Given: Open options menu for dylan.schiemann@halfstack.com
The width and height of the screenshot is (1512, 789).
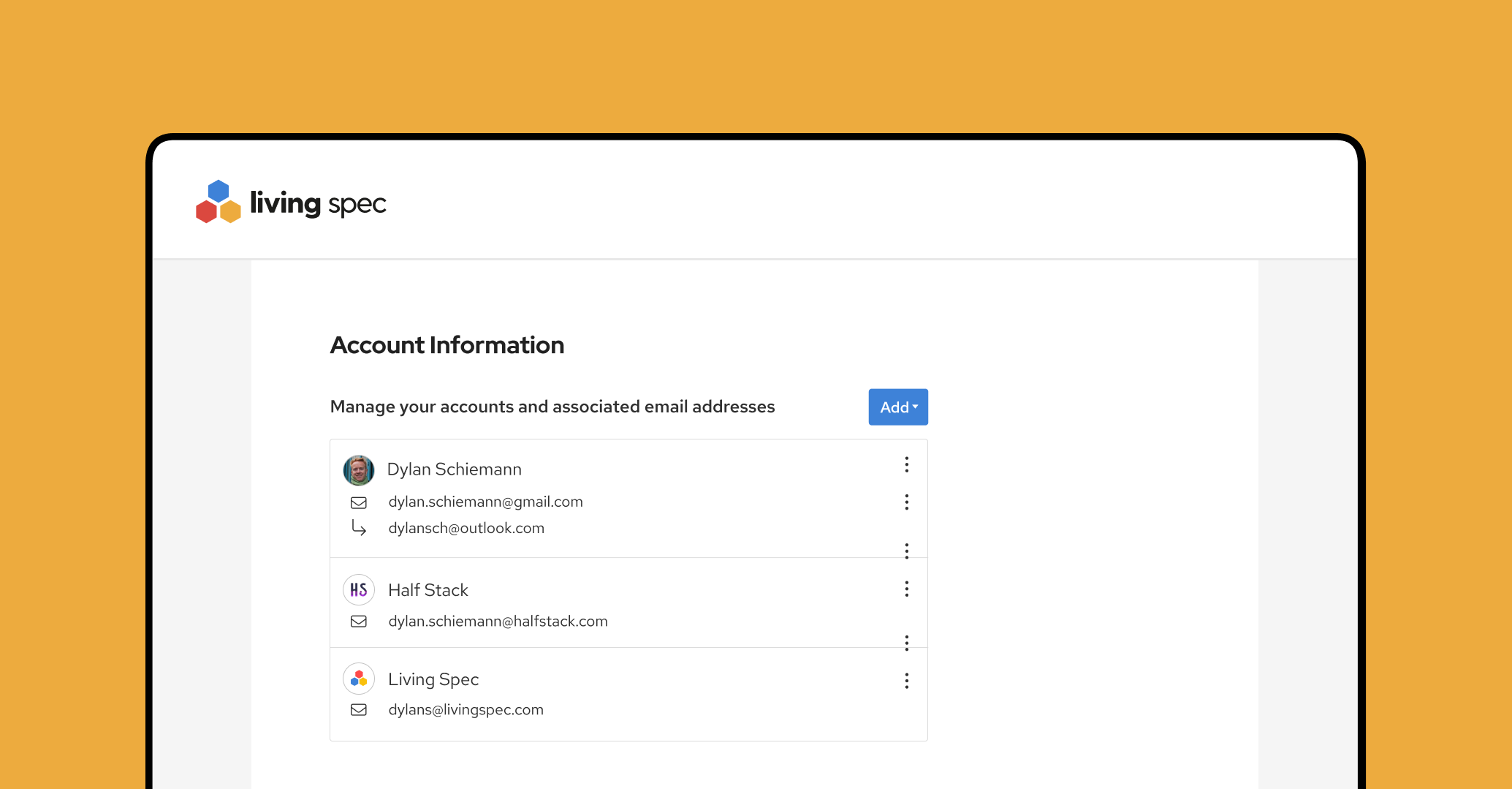Looking at the screenshot, I should [907, 643].
